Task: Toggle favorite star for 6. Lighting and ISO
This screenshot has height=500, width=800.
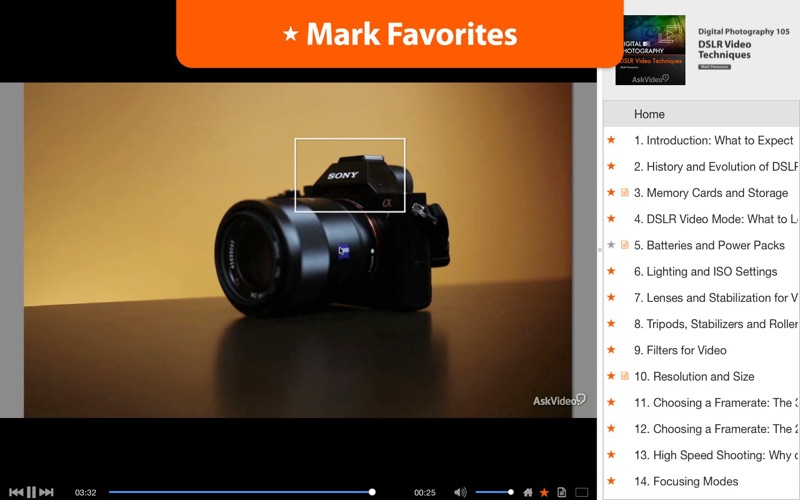Action: [611, 271]
